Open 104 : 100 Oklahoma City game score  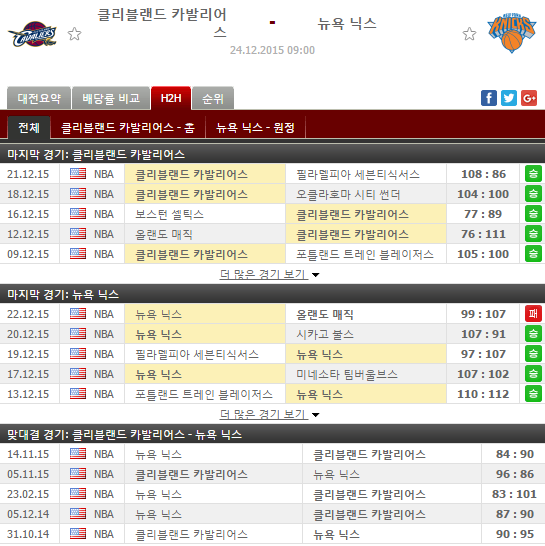483,194
